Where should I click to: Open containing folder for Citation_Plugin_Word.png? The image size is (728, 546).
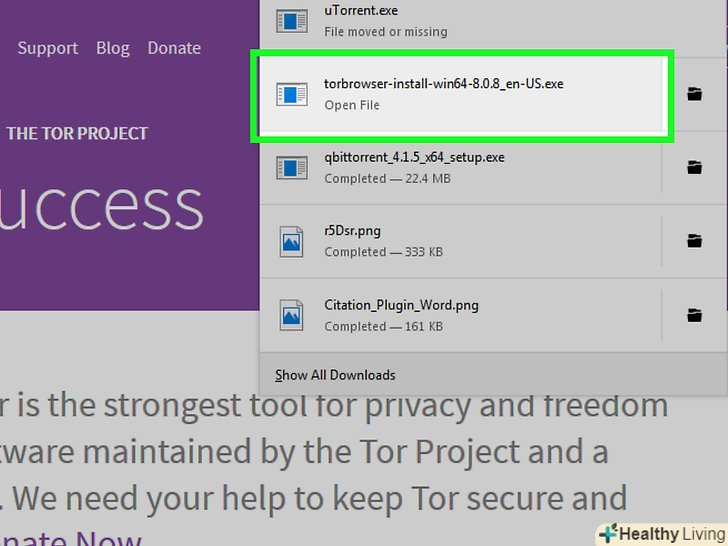(694, 314)
